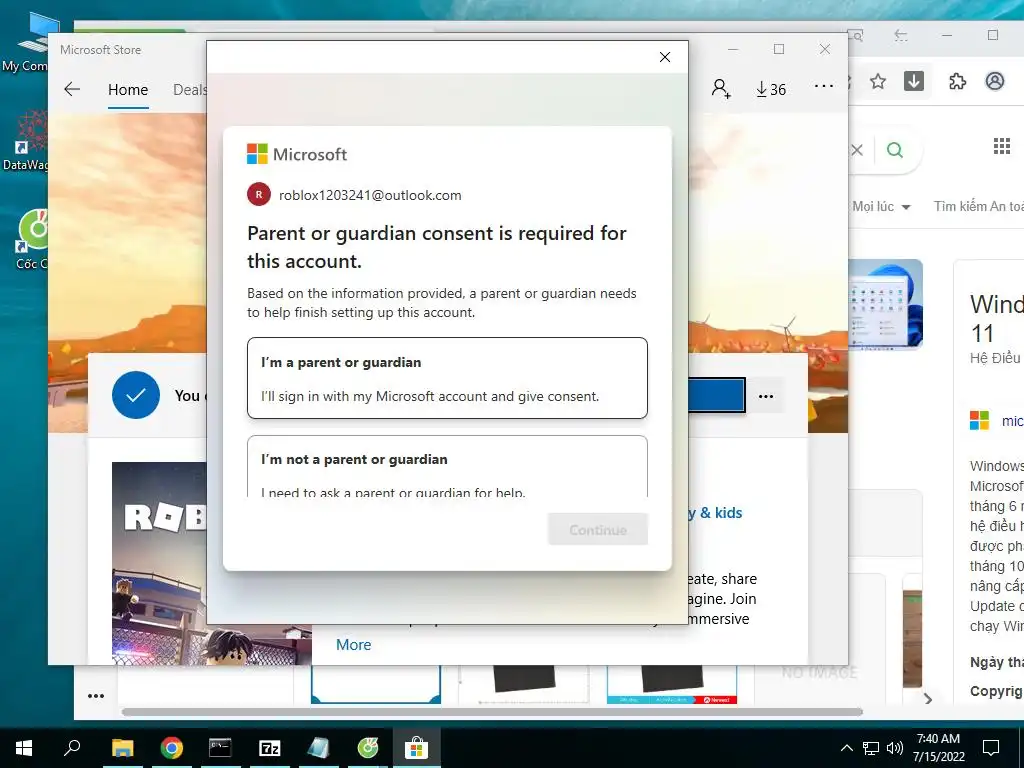The width and height of the screenshot is (1024, 768).
Task: Open the Roblox game thumbnail
Action: point(159,564)
